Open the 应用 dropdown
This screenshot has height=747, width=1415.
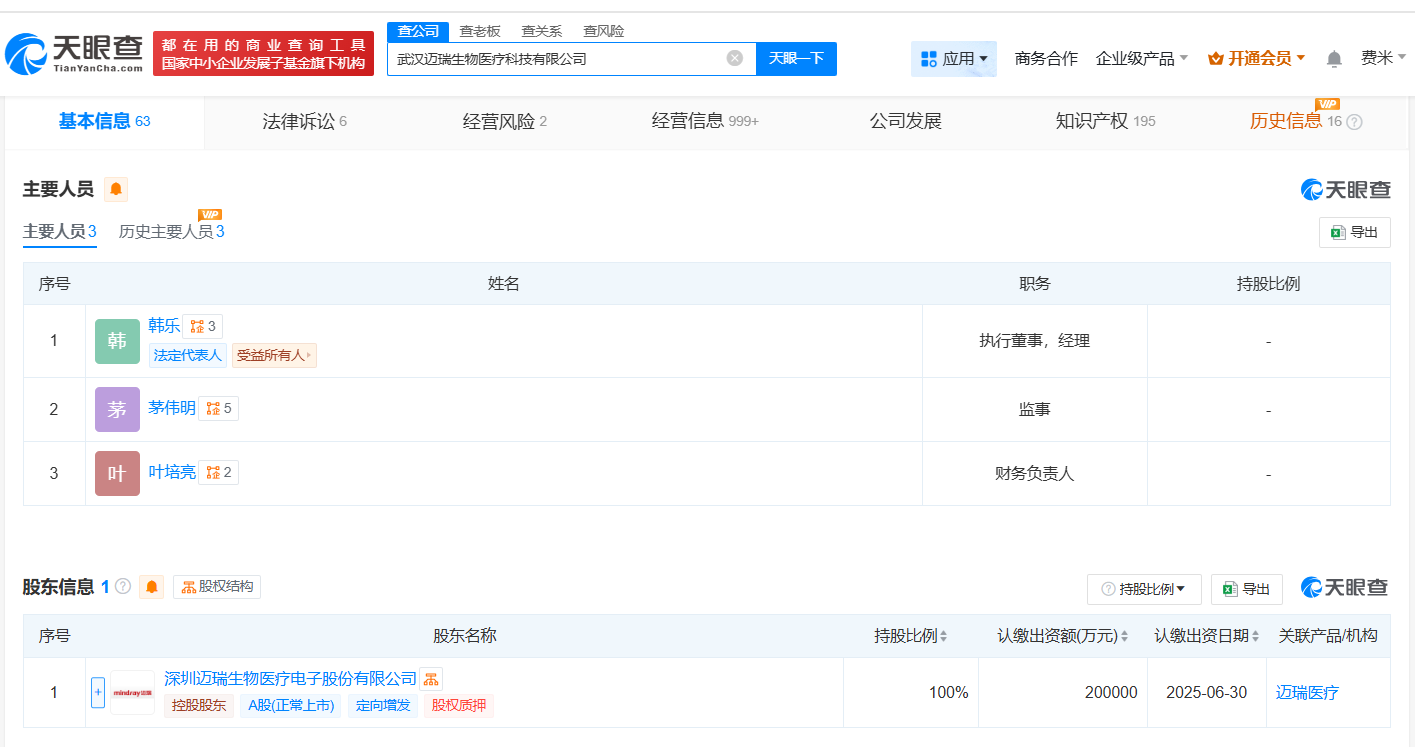[x=954, y=59]
